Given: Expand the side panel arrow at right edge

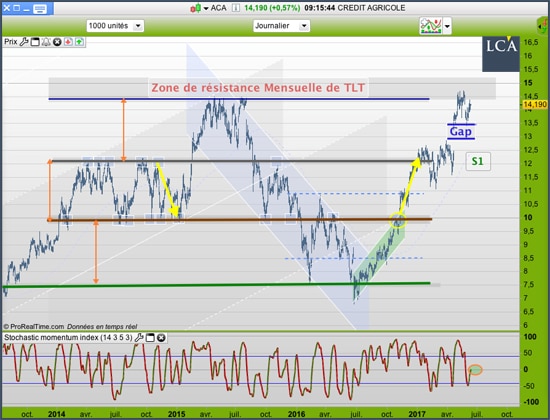Looking at the screenshot, I should [x=543, y=26].
